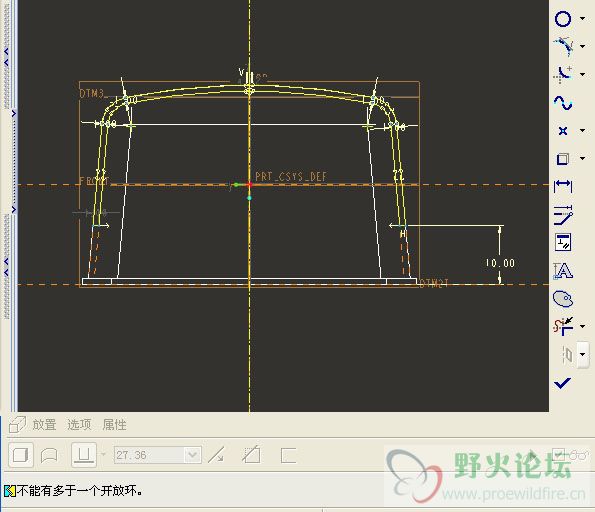Flip the extrude depth direction
Image resolution: width=595 pixels, height=512 pixels.
pyautogui.click(x=217, y=455)
